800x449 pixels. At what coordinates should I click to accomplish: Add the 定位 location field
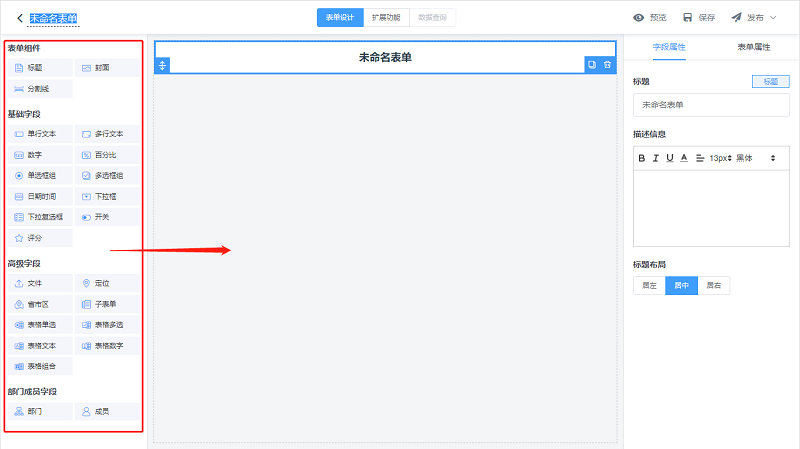[108, 284]
